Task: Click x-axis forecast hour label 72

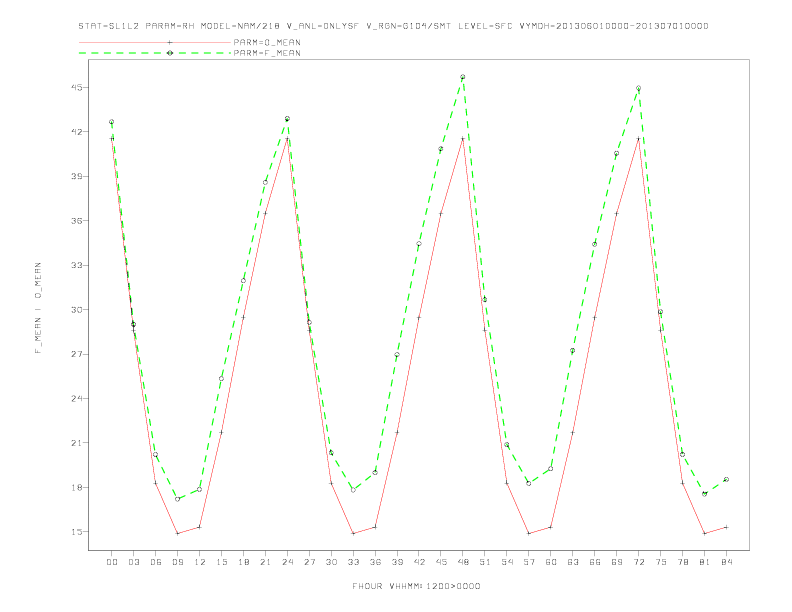Action: coord(638,562)
